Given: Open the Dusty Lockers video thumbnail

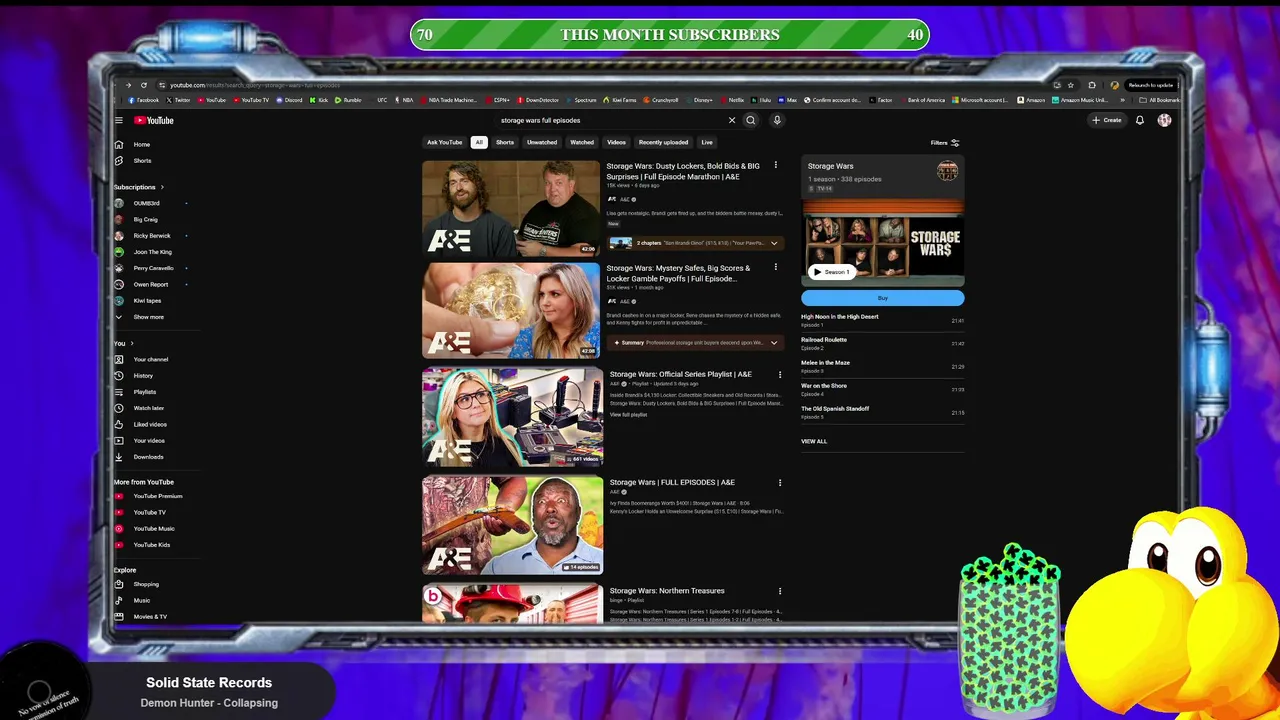Looking at the screenshot, I should (511, 207).
